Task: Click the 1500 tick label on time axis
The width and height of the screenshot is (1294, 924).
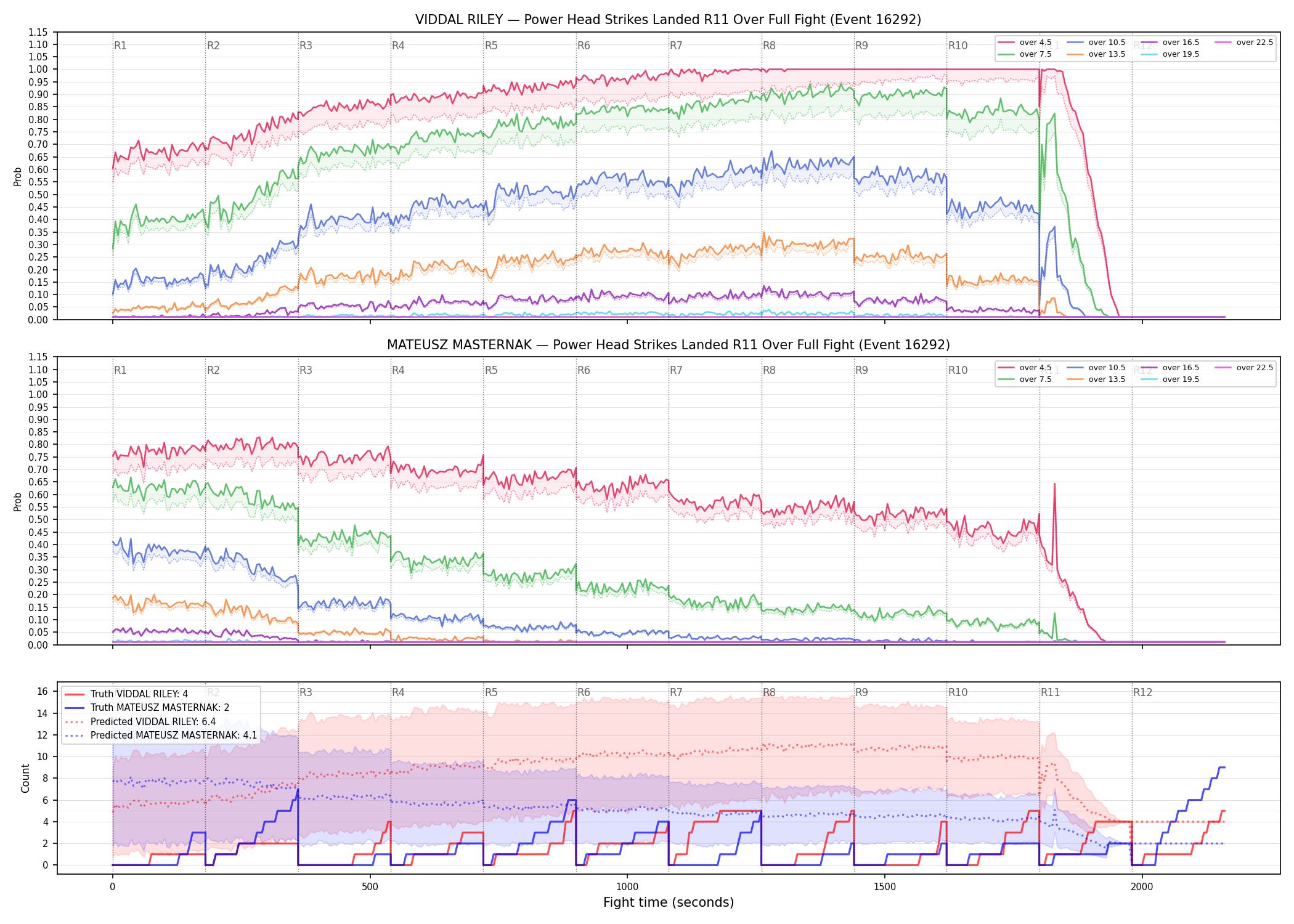Action: 885,887
